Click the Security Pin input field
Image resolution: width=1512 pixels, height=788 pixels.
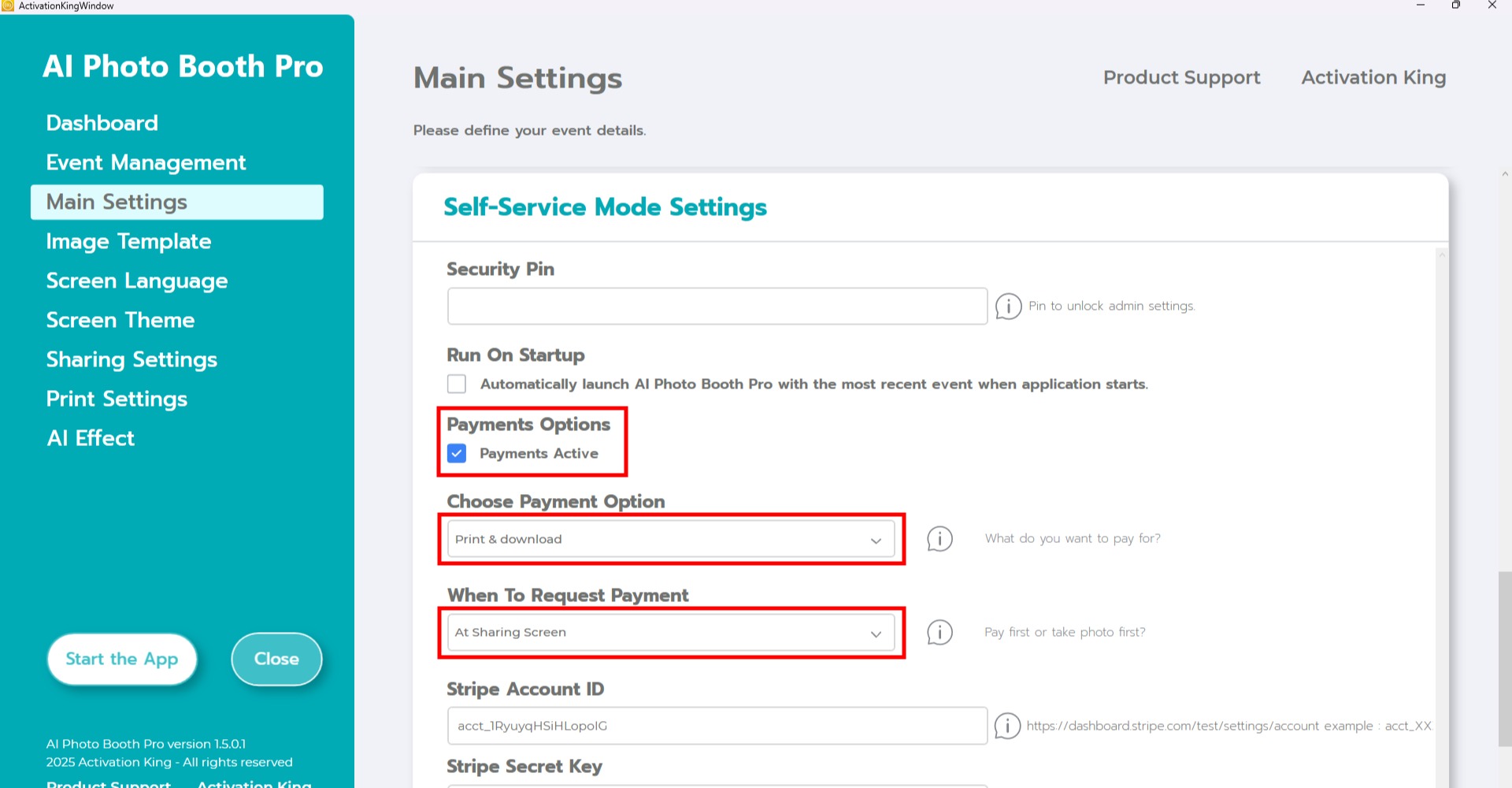click(717, 306)
